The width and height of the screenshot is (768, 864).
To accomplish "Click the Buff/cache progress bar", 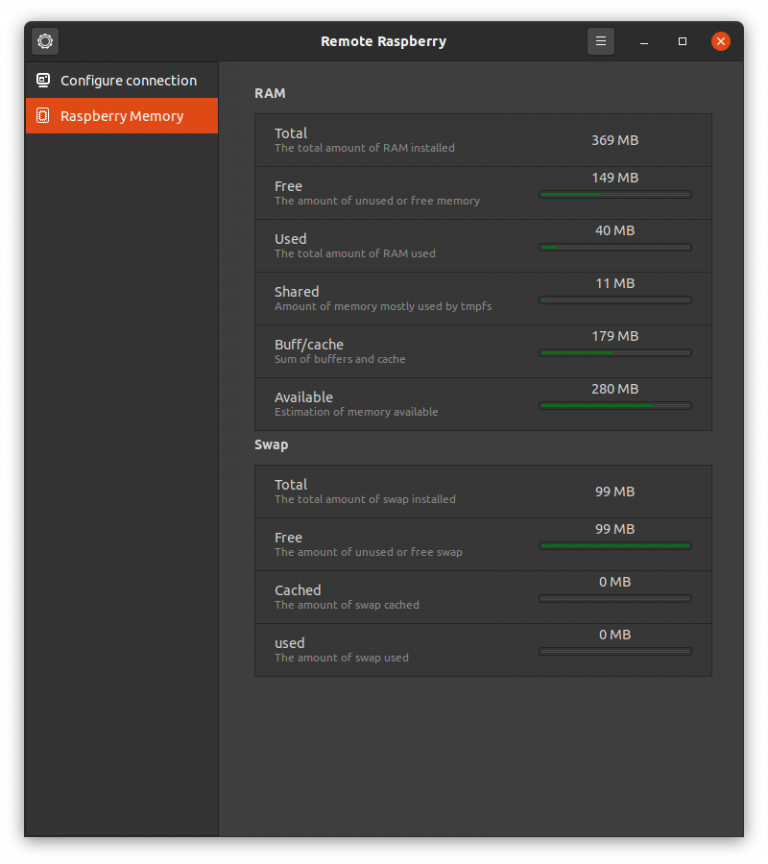I will [615, 353].
